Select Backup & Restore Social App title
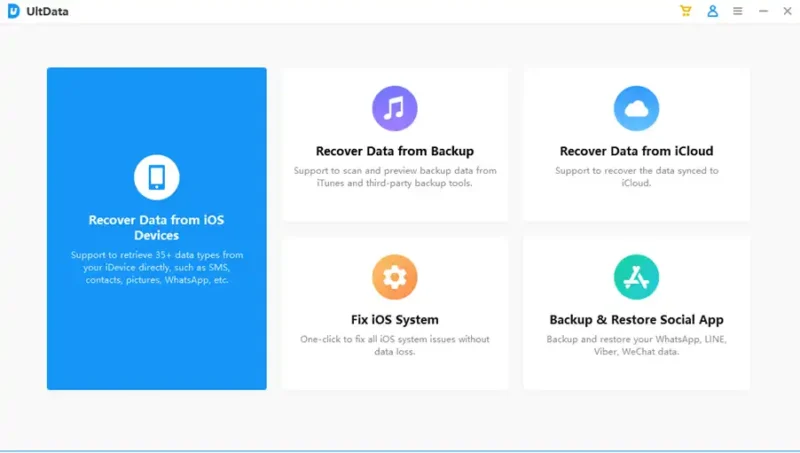This screenshot has width=800, height=453. 636,320
